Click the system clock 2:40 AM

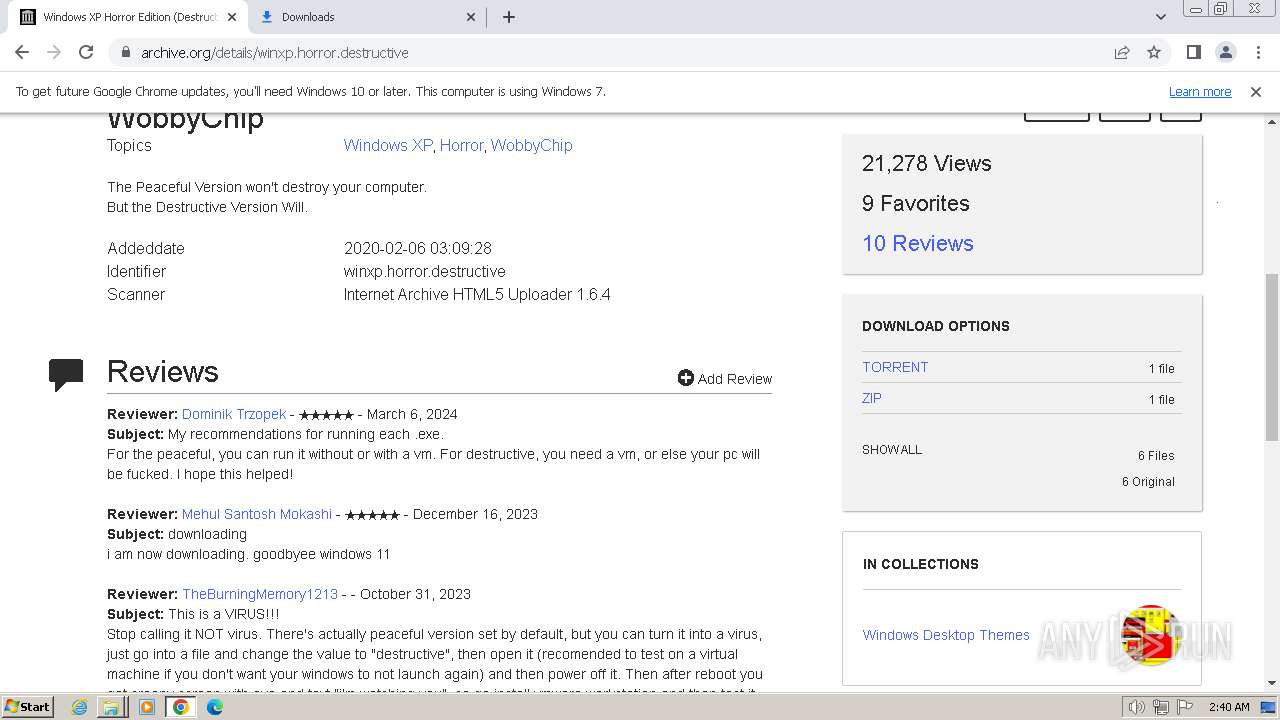[1229, 707]
